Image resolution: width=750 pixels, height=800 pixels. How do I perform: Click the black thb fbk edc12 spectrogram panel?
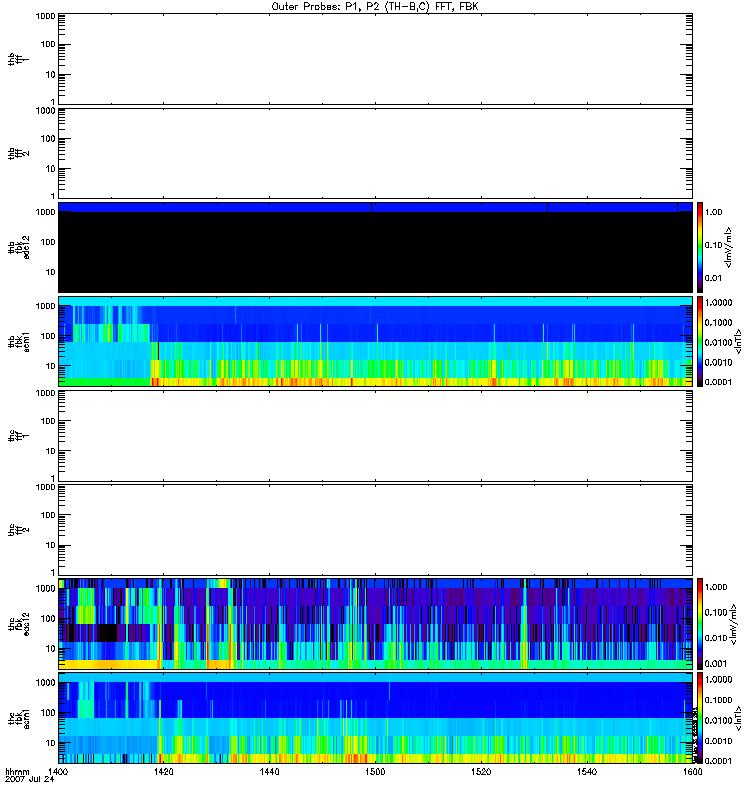(x=375, y=250)
